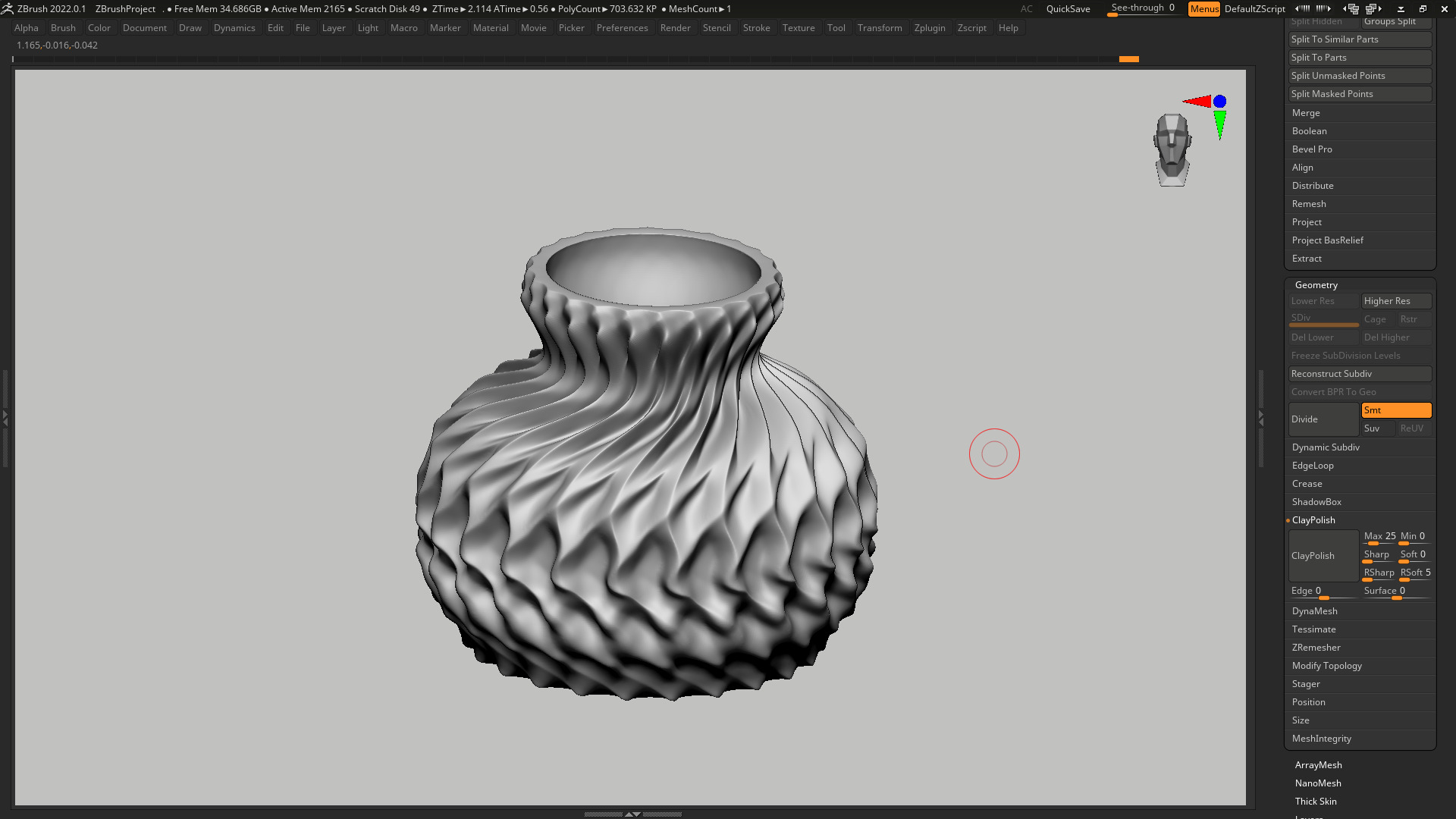The width and height of the screenshot is (1456, 819).
Task: Load previous UI layout with left-arrow bars icon
Action: [x=1303, y=8]
